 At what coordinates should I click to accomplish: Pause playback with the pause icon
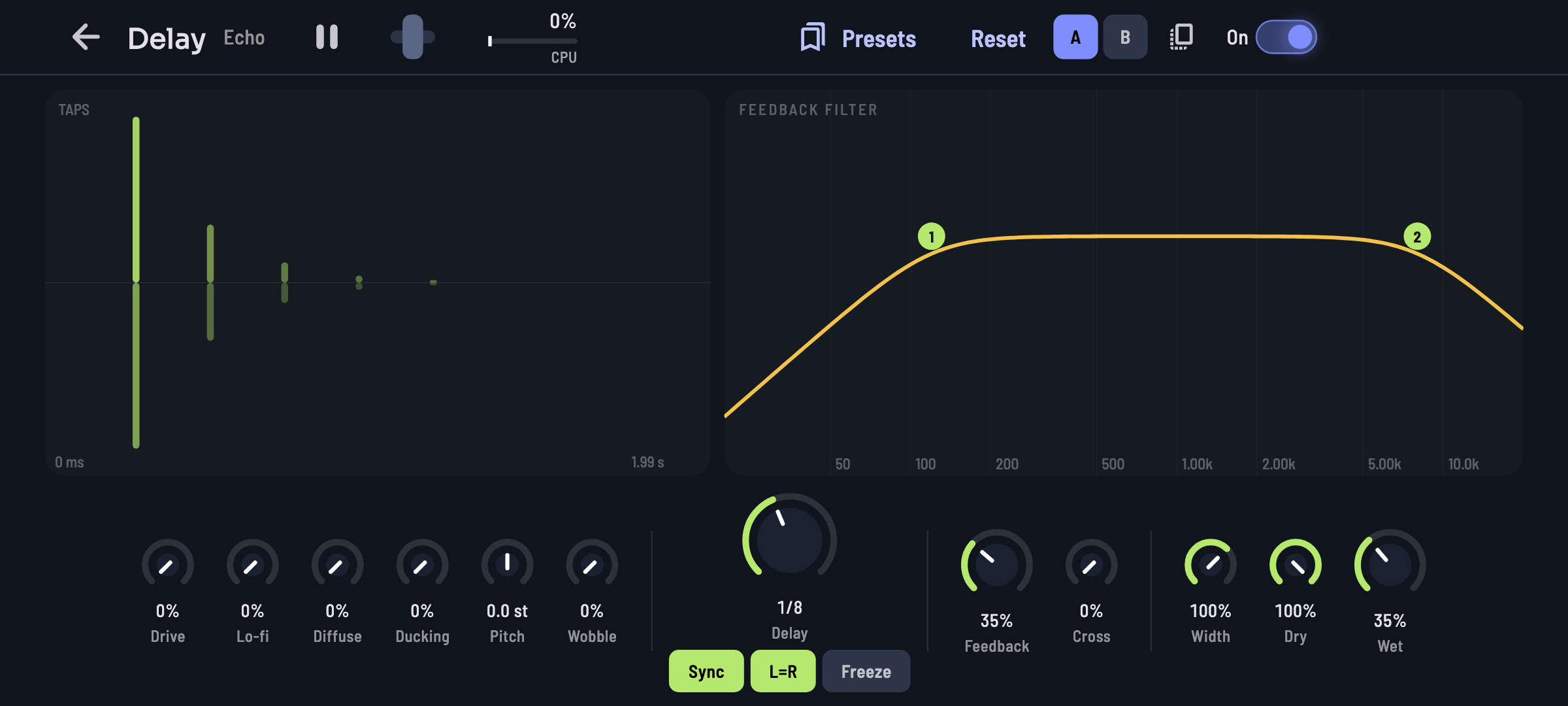point(327,37)
